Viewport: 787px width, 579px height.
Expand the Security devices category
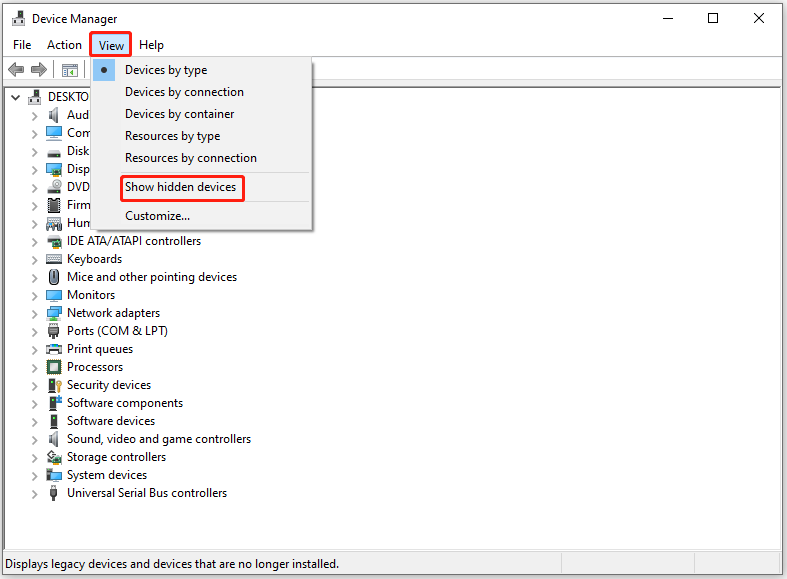point(34,386)
